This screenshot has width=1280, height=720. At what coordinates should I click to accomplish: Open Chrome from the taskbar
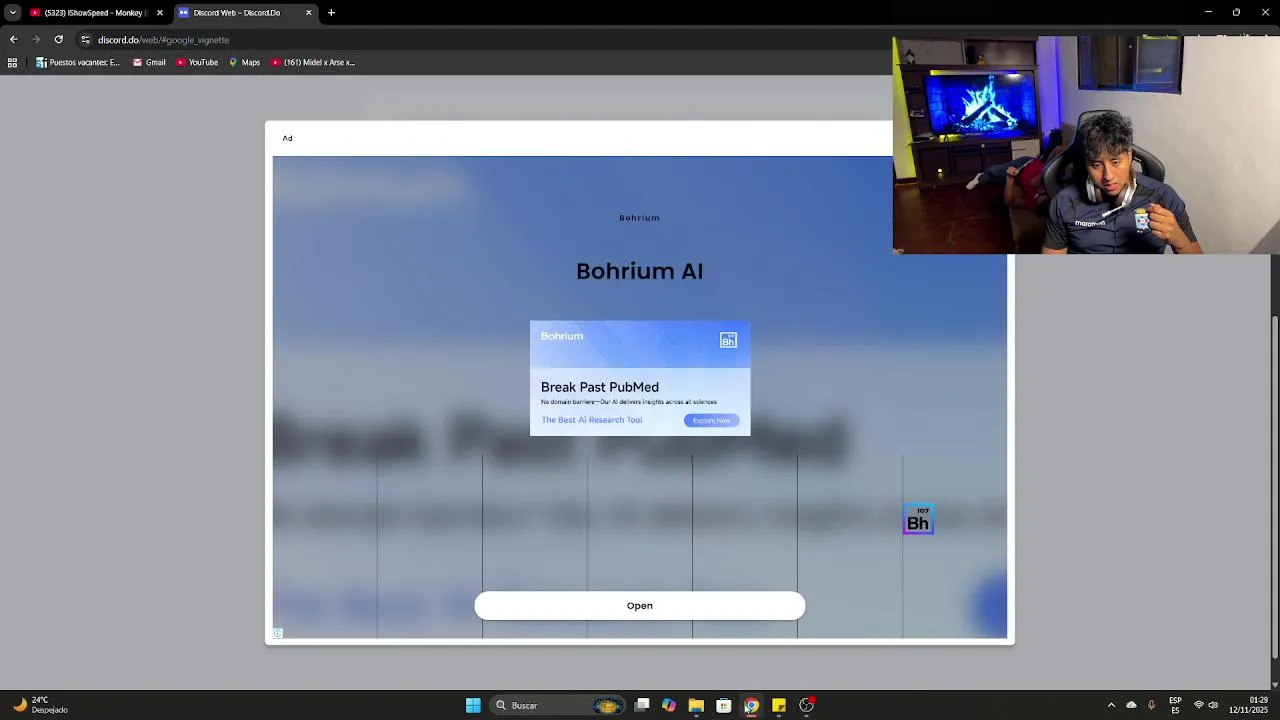pos(751,705)
